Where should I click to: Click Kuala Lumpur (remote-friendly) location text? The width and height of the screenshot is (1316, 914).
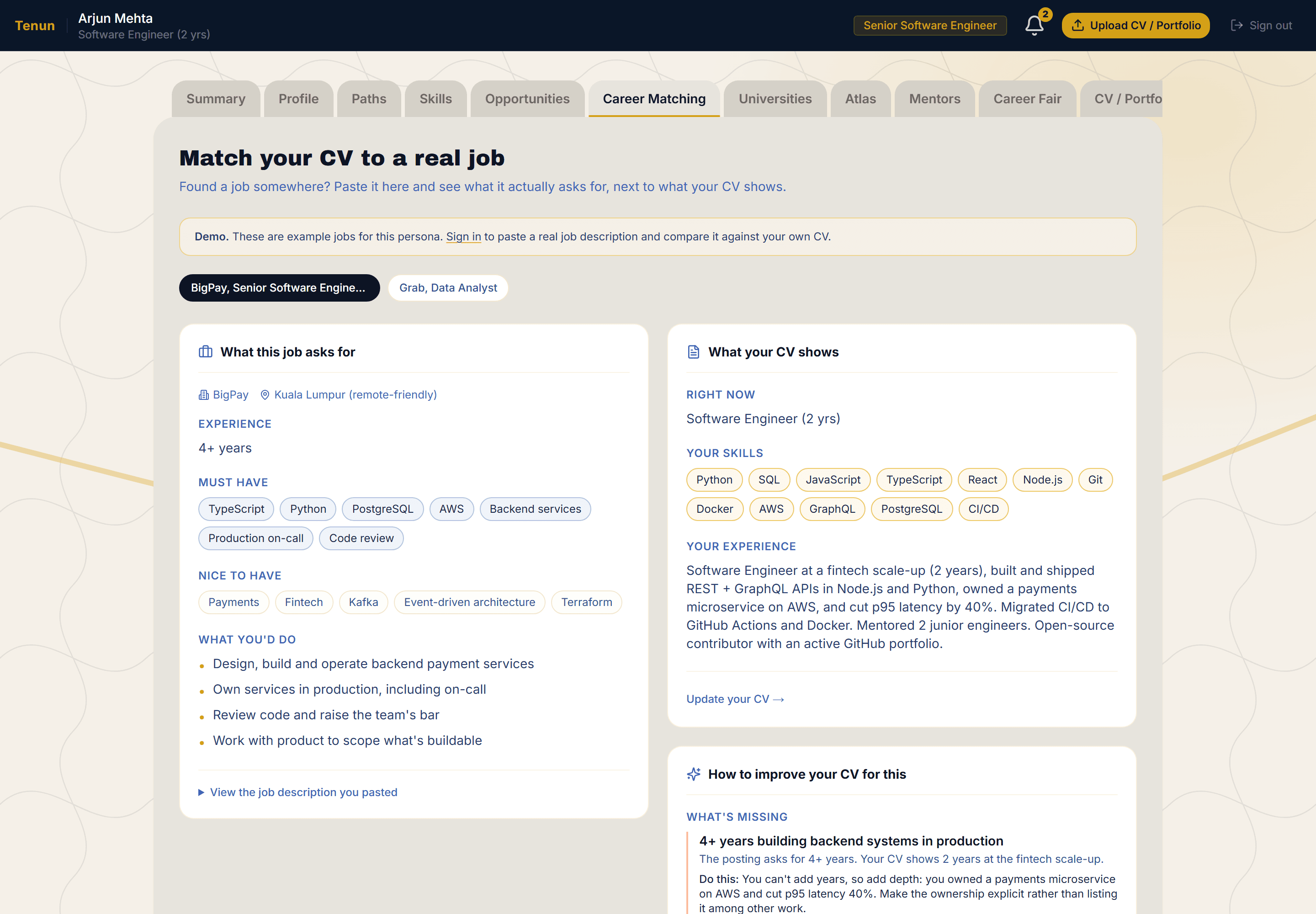355,394
